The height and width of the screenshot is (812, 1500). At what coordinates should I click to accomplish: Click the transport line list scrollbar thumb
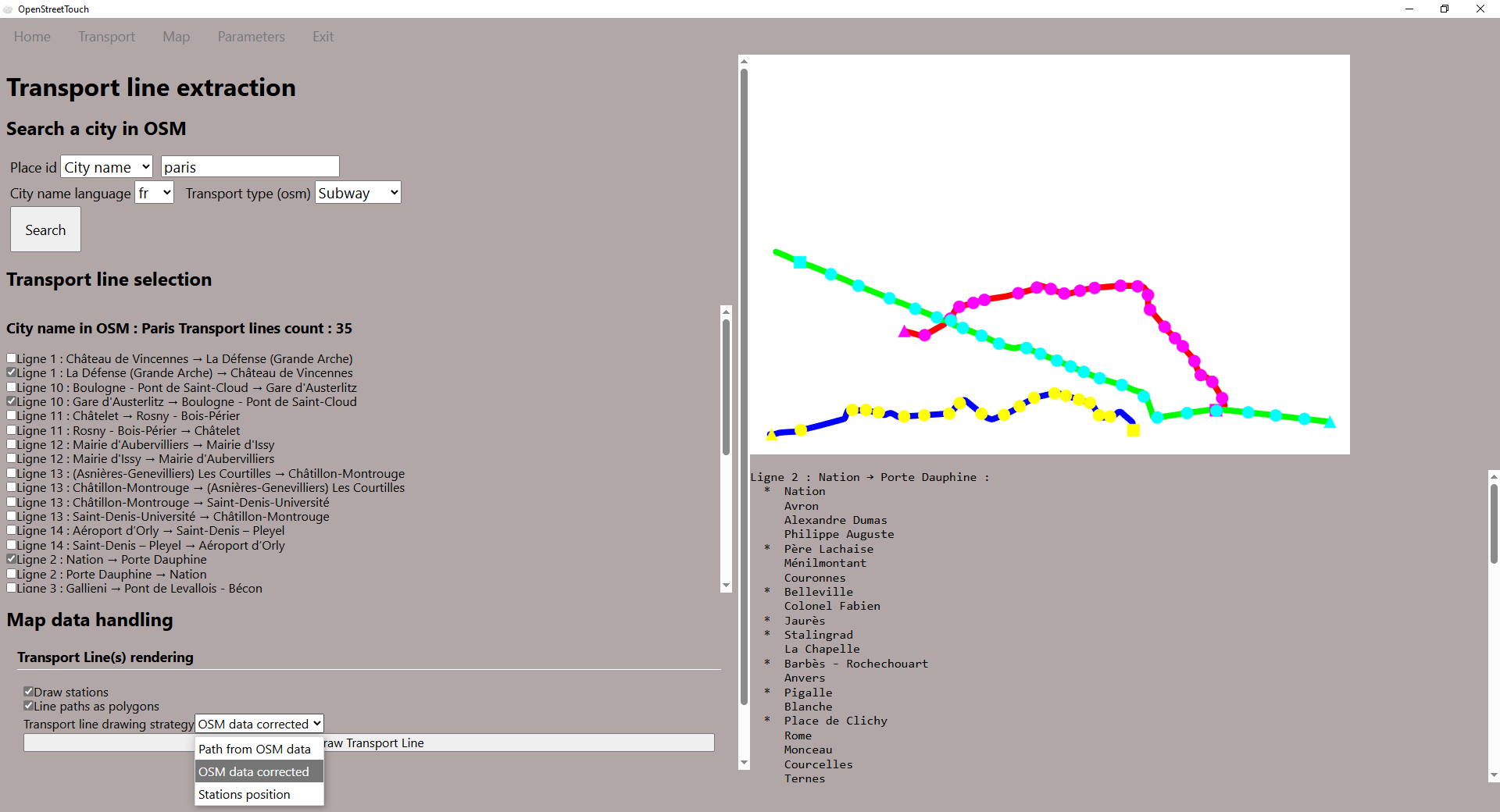(726, 386)
